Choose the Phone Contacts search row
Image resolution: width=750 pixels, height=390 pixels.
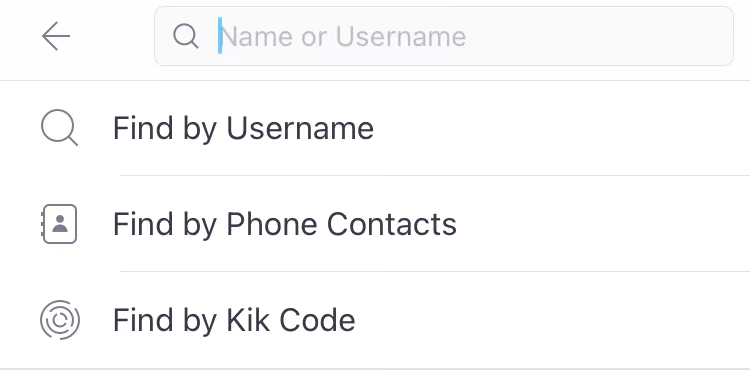[x=375, y=224]
